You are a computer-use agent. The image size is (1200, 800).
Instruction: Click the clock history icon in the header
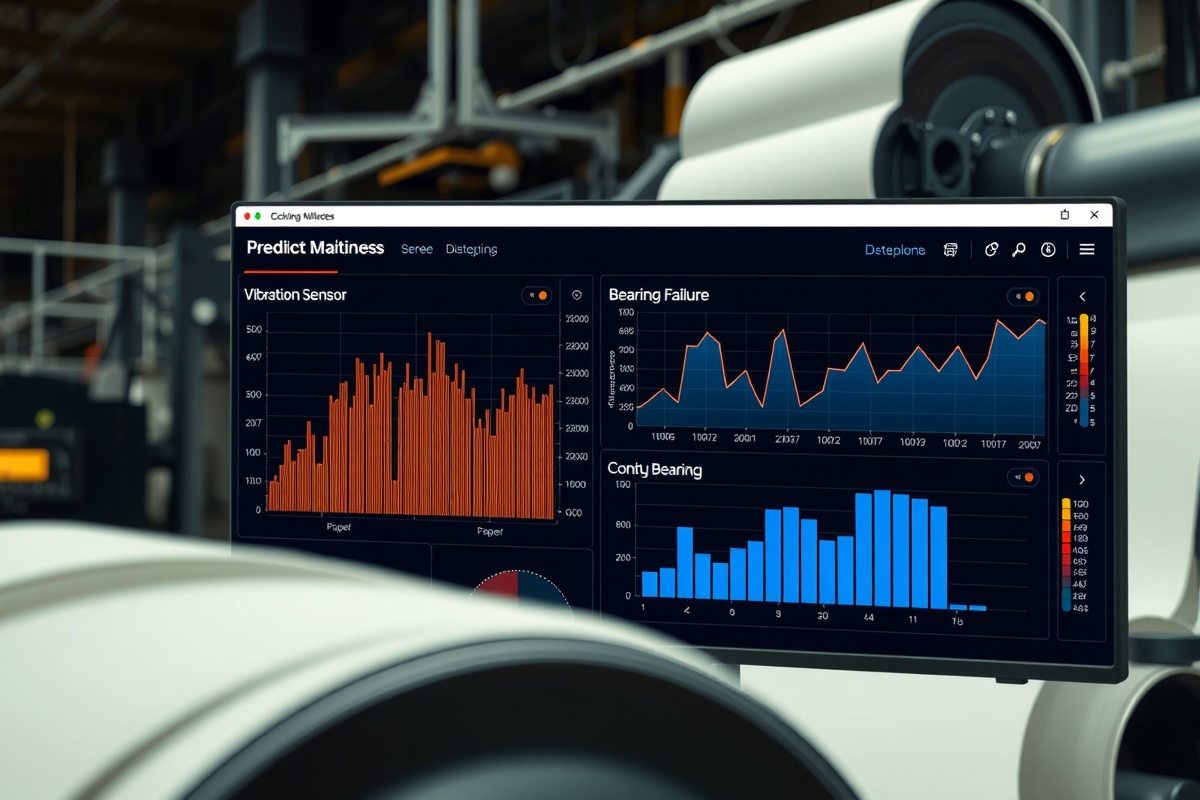coord(1048,250)
